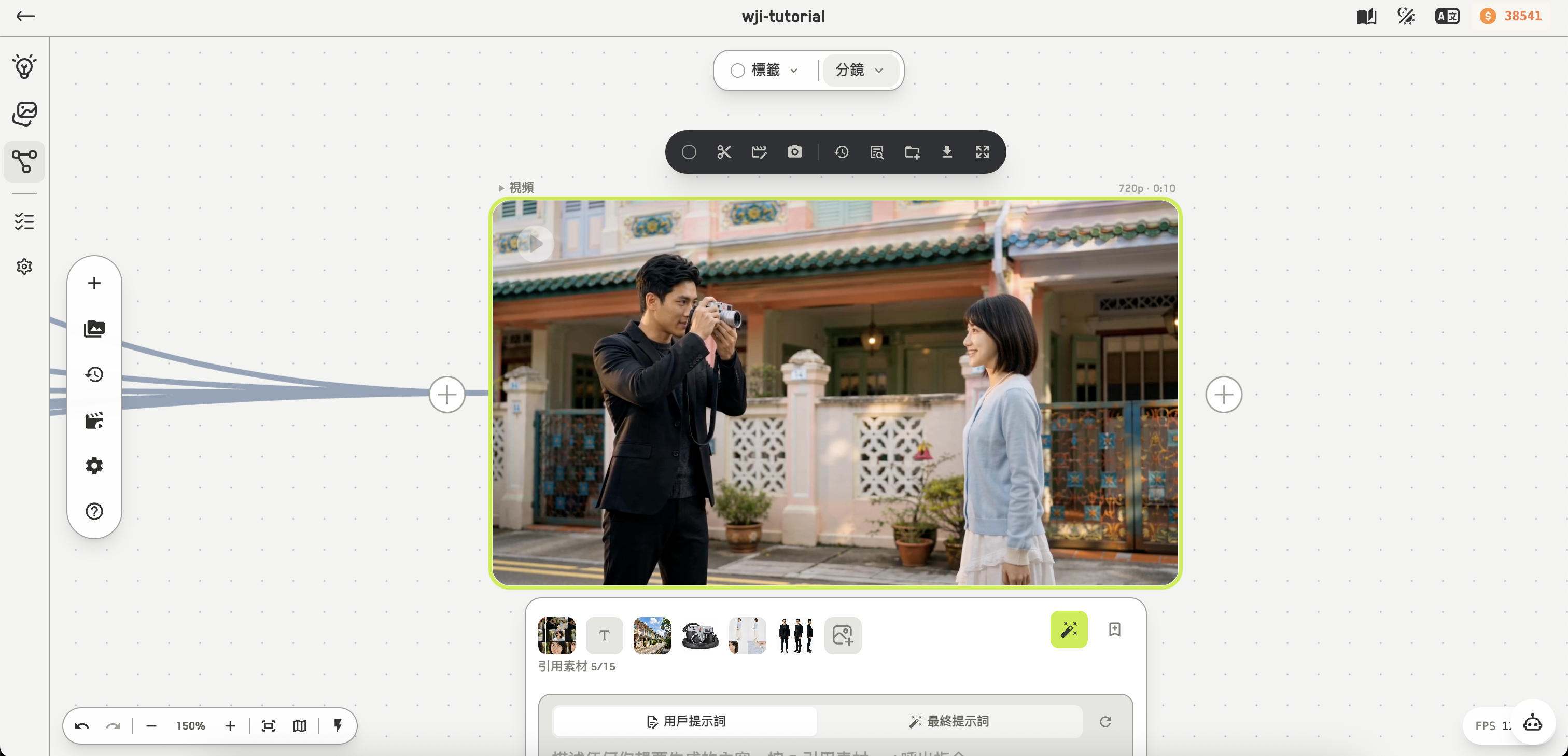
Task: Open media library in floating toolbar
Action: (x=94, y=329)
